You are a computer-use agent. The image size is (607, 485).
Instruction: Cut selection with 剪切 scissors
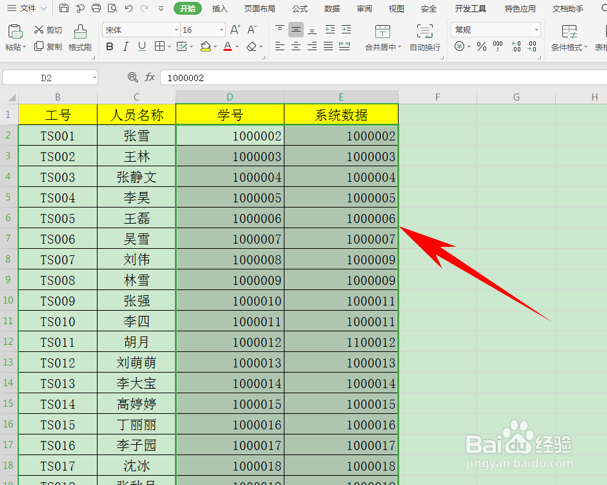(x=48, y=30)
